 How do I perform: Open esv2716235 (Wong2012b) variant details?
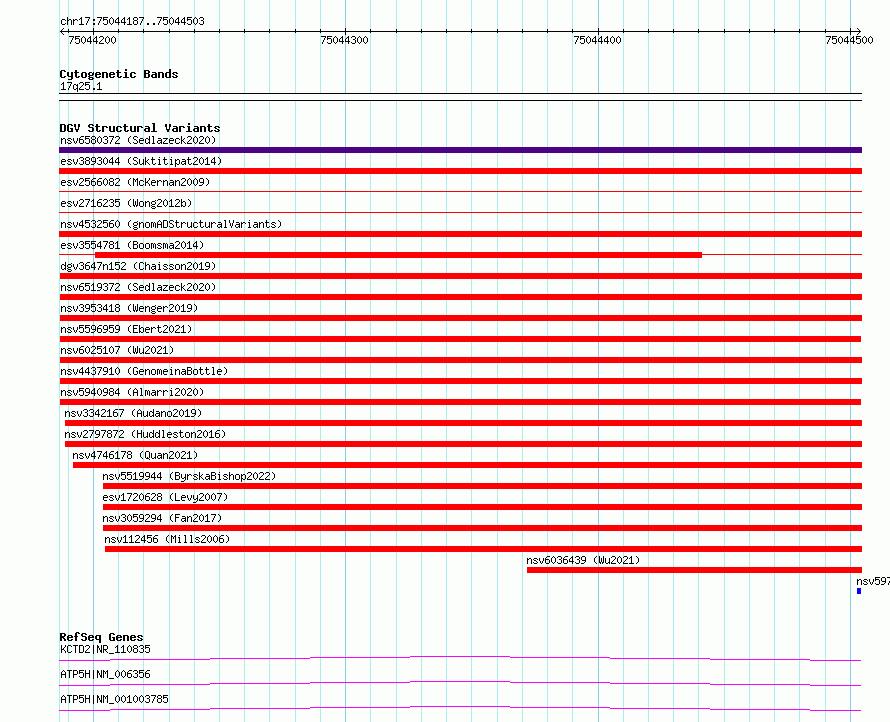[x=126, y=203]
